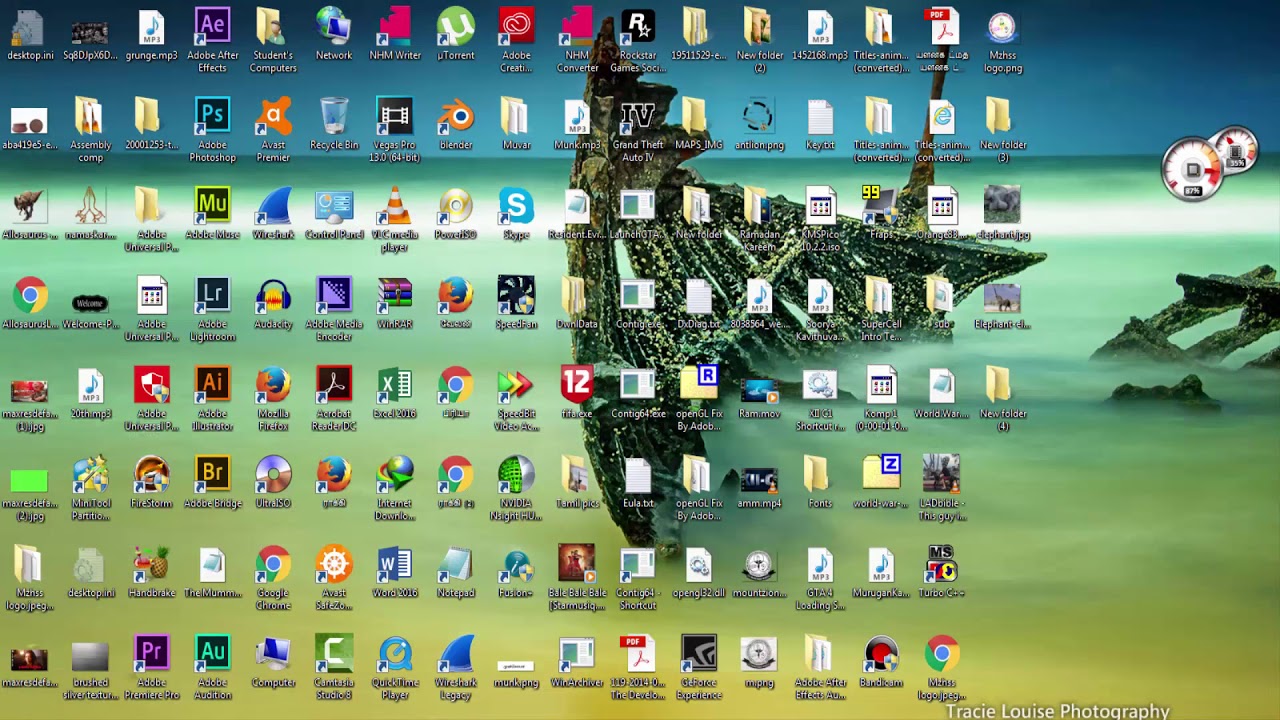The height and width of the screenshot is (720, 1280).
Task: Launch Handbrake icon
Action: pos(151,571)
